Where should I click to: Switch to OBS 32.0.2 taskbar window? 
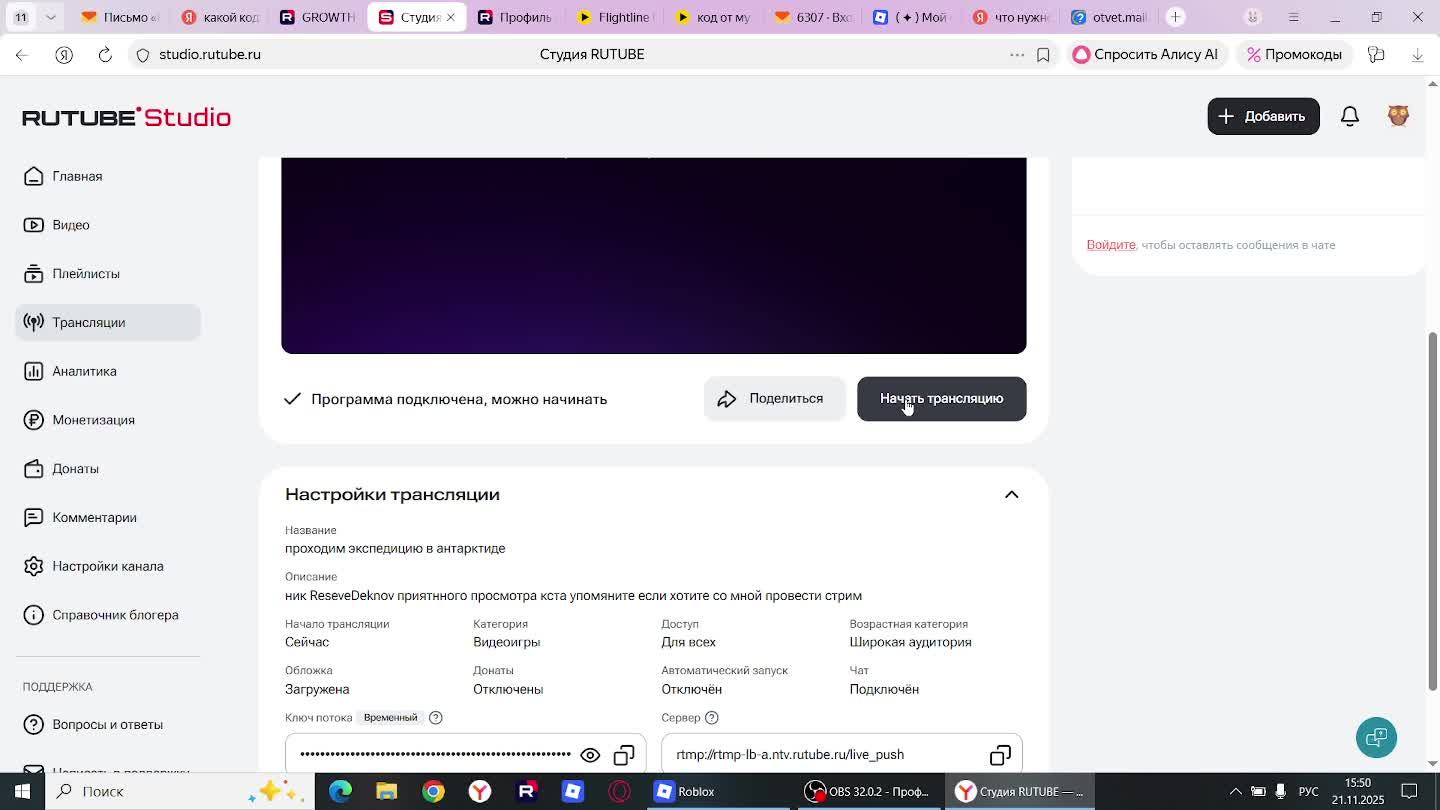pos(870,792)
